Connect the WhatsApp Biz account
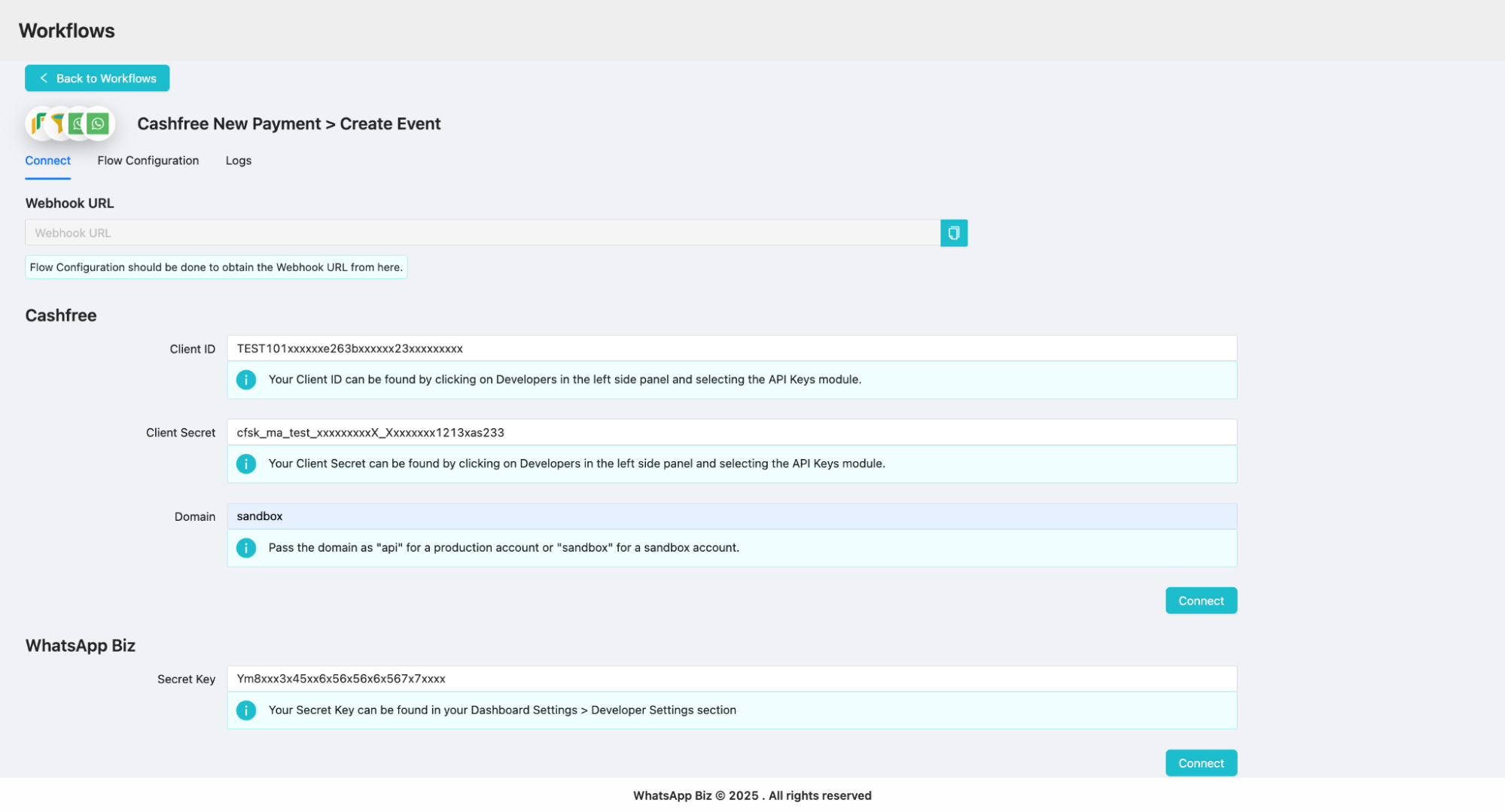The width and height of the screenshot is (1505, 812). coord(1201,763)
